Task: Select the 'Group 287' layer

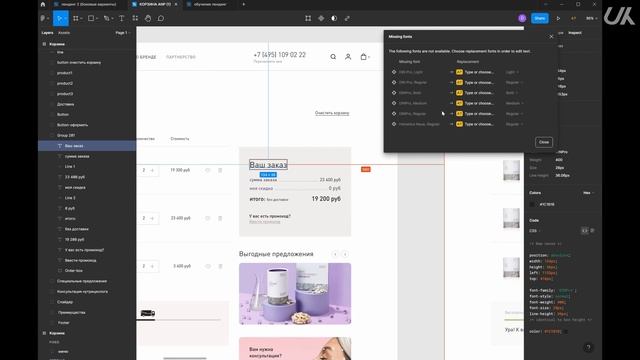Action: click(x=87, y=136)
